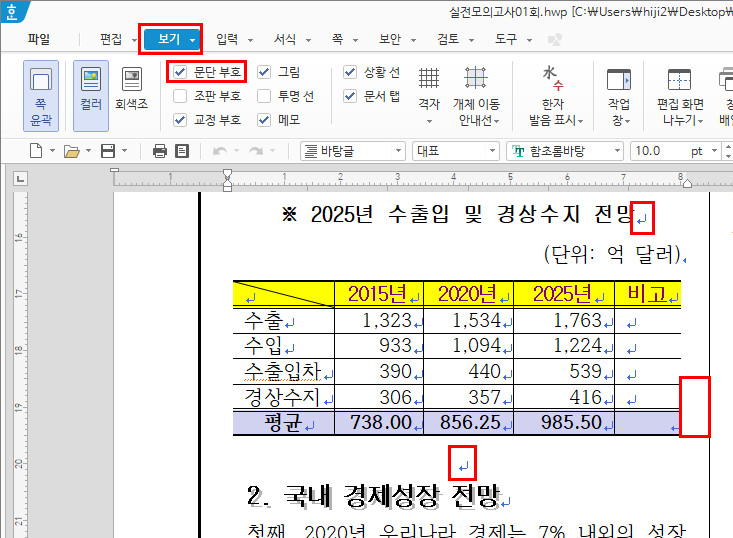Screen dimensions: 733x538
Task: Click the 한자 발음 표시 icon
Action: [553, 78]
